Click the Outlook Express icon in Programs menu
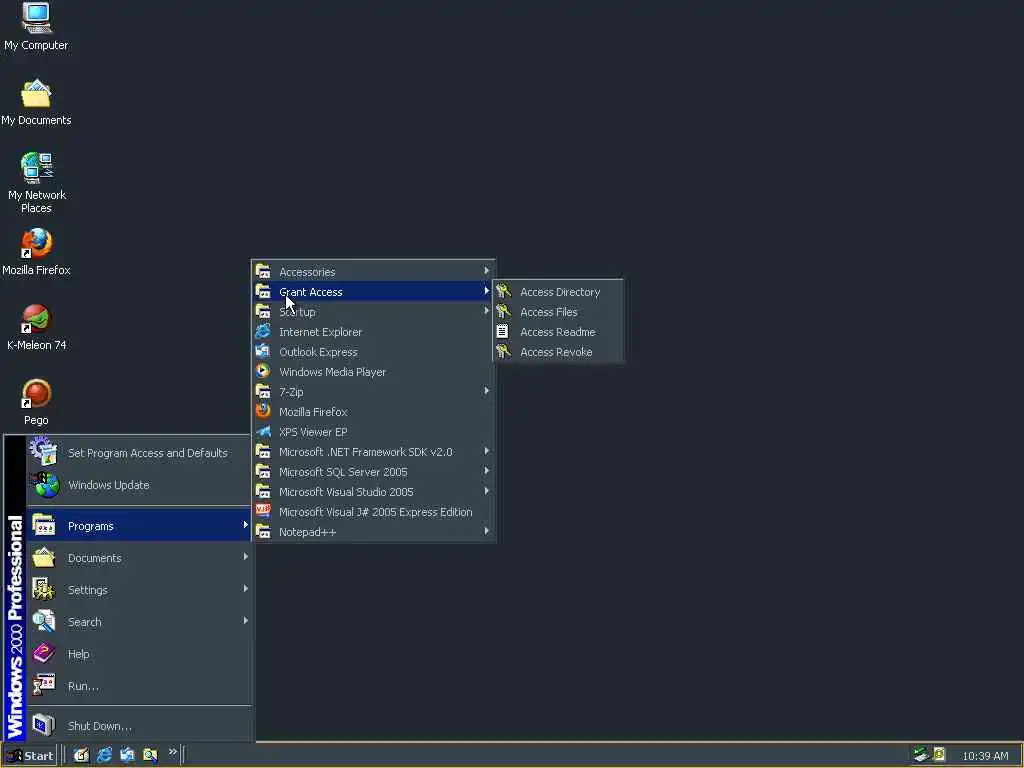The height and width of the screenshot is (768, 1024). (x=263, y=351)
